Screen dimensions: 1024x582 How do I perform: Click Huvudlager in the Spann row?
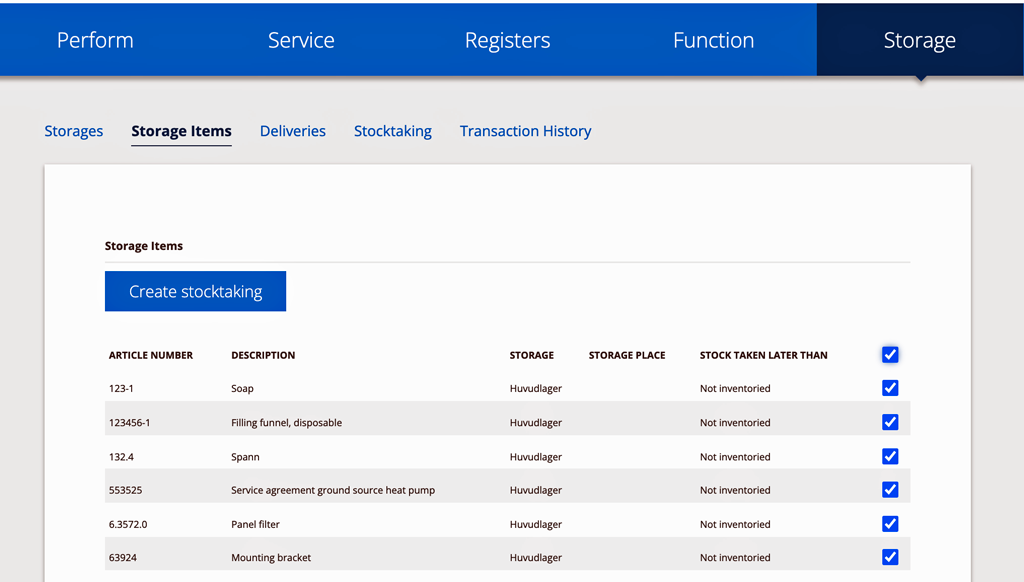click(x=536, y=457)
